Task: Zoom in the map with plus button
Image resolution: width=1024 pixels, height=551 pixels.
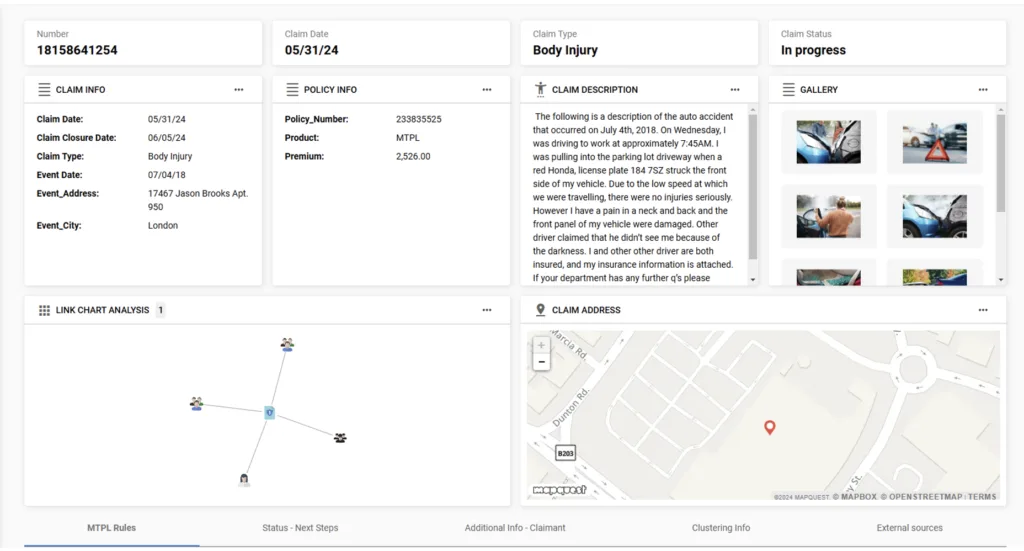Action: [541, 345]
